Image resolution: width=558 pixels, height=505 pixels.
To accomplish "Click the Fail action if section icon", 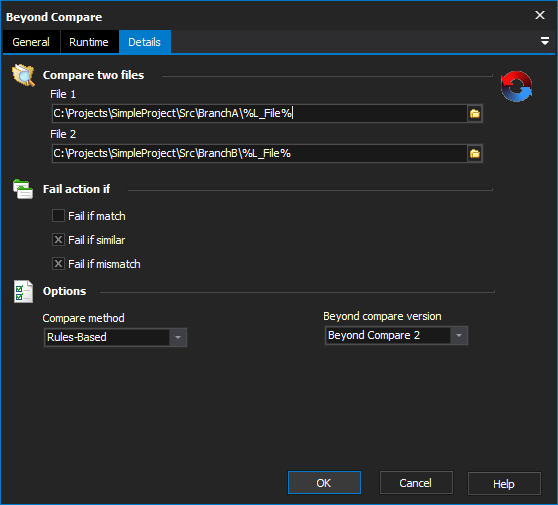I will (x=23, y=189).
